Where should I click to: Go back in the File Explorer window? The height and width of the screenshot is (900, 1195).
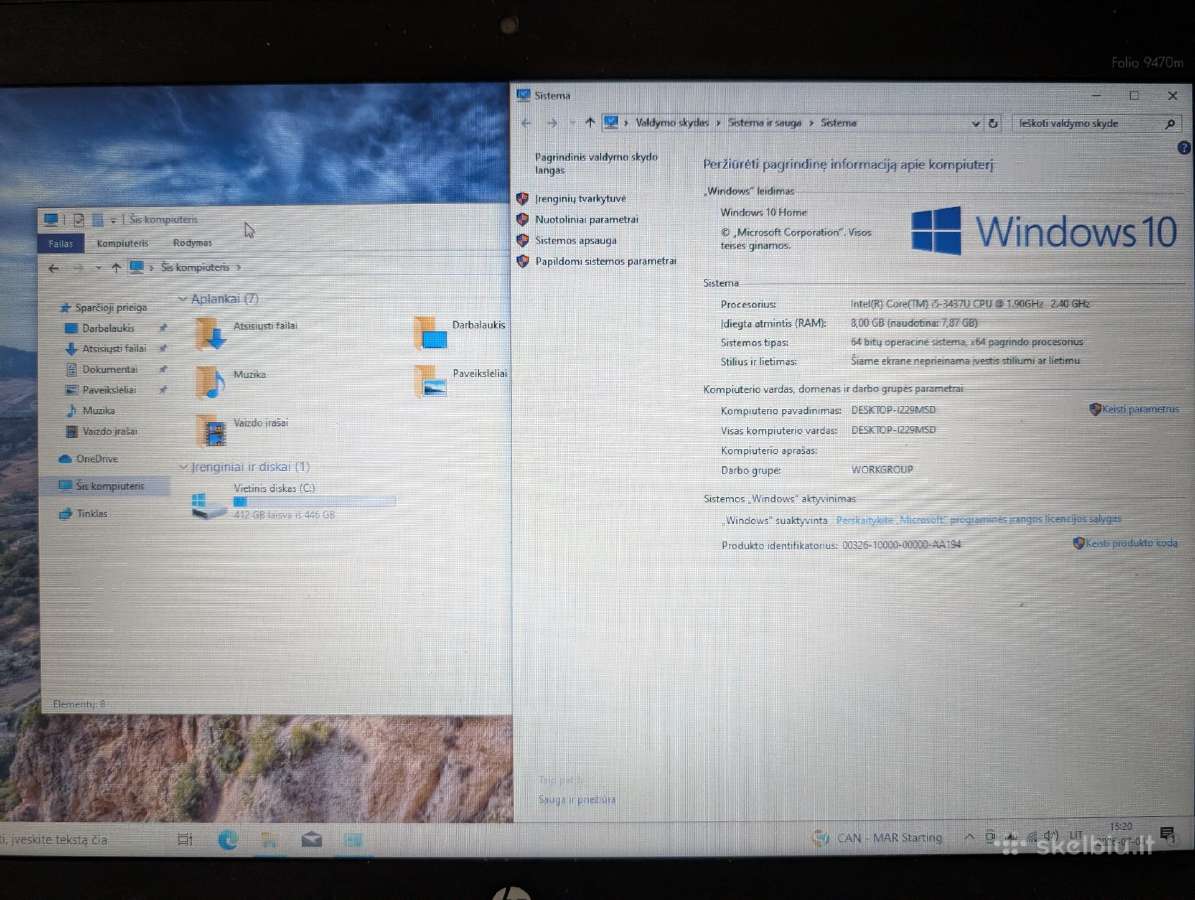pyautogui.click(x=53, y=268)
